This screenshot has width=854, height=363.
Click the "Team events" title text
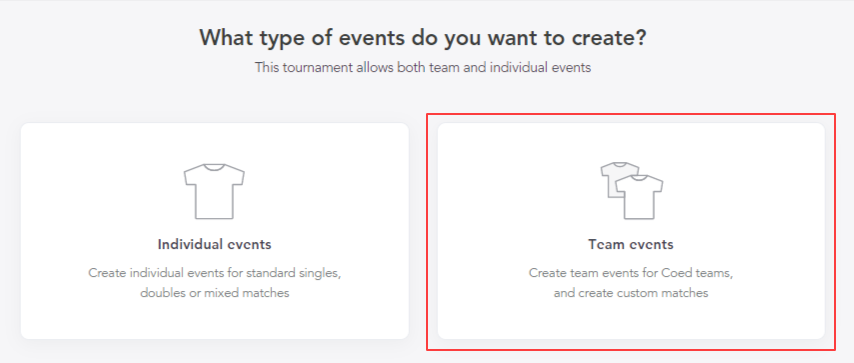pyautogui.click(x=631, y=244)
